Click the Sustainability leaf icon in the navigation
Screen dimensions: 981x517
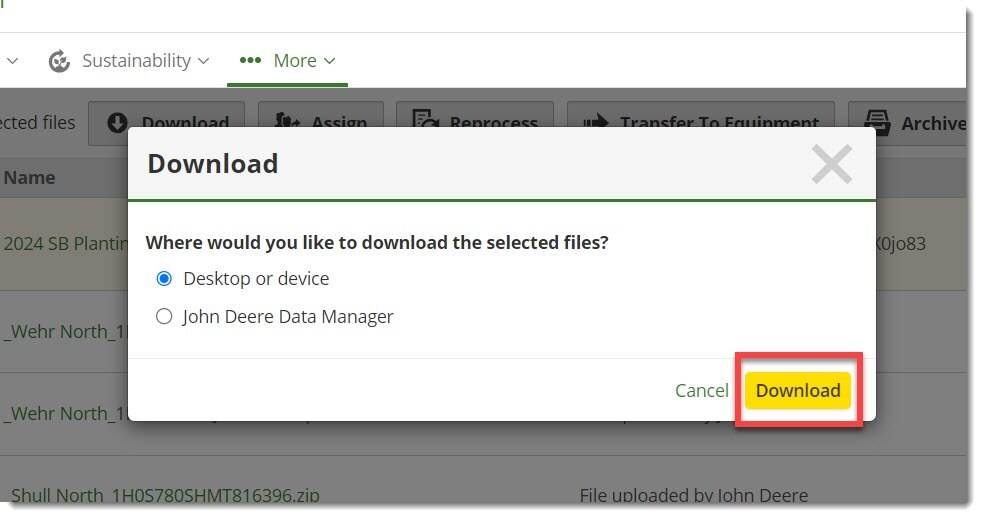59,61
